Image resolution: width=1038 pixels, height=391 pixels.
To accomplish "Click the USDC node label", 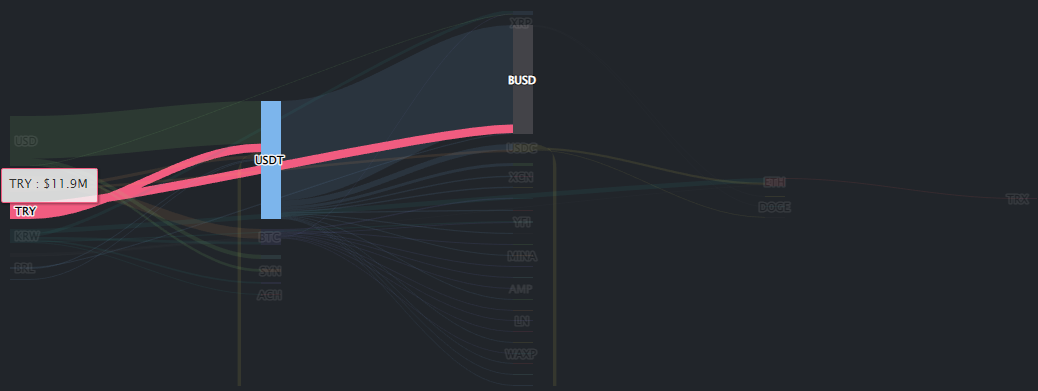I will click(522, 148).
